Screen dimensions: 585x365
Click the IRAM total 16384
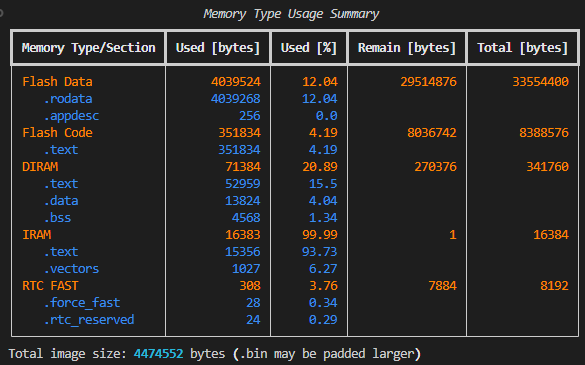point(551,235)
